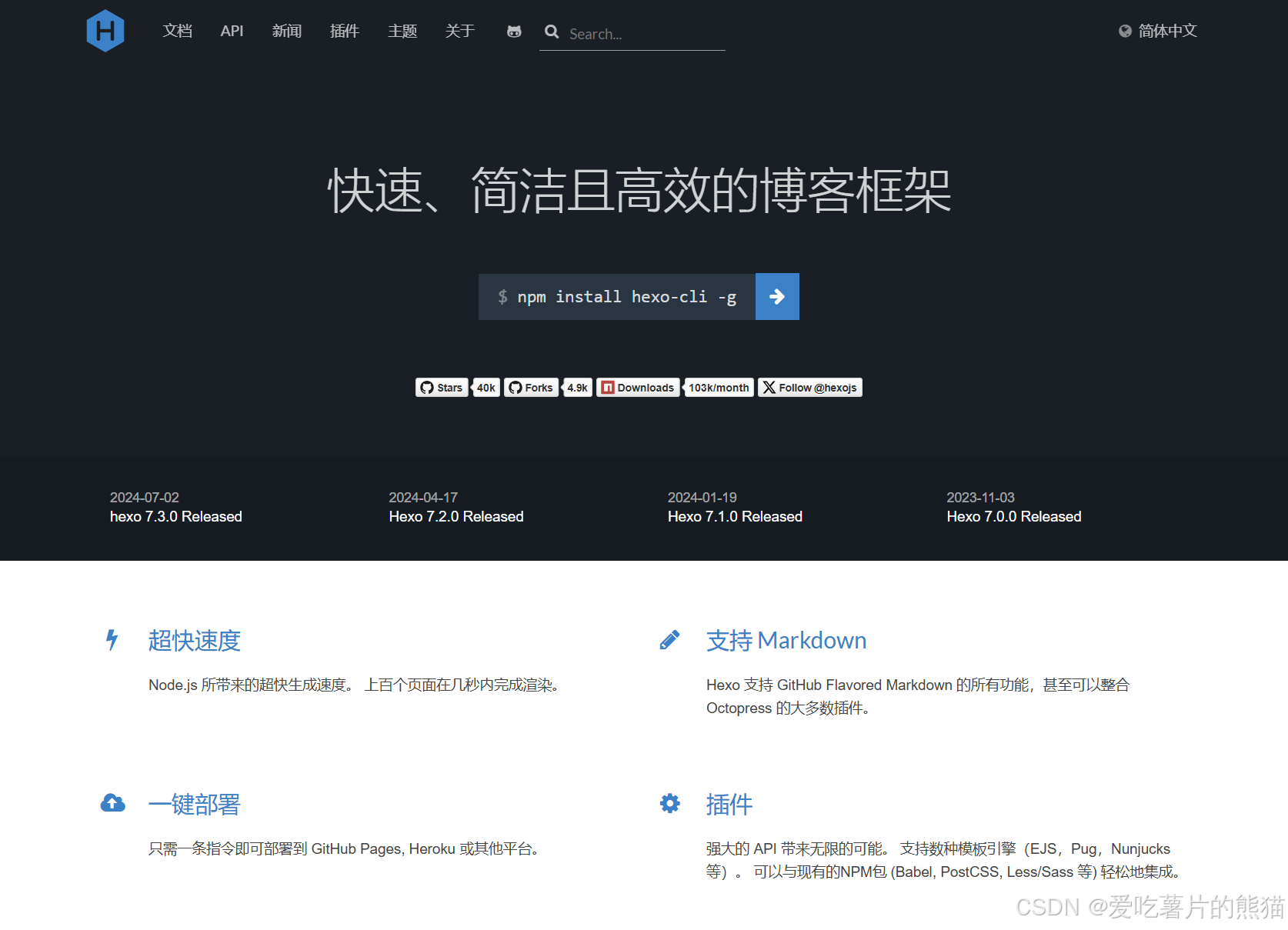Open the Hexo 7.1.0 Released news link
1288x930 pixels.
coord(735,516)
